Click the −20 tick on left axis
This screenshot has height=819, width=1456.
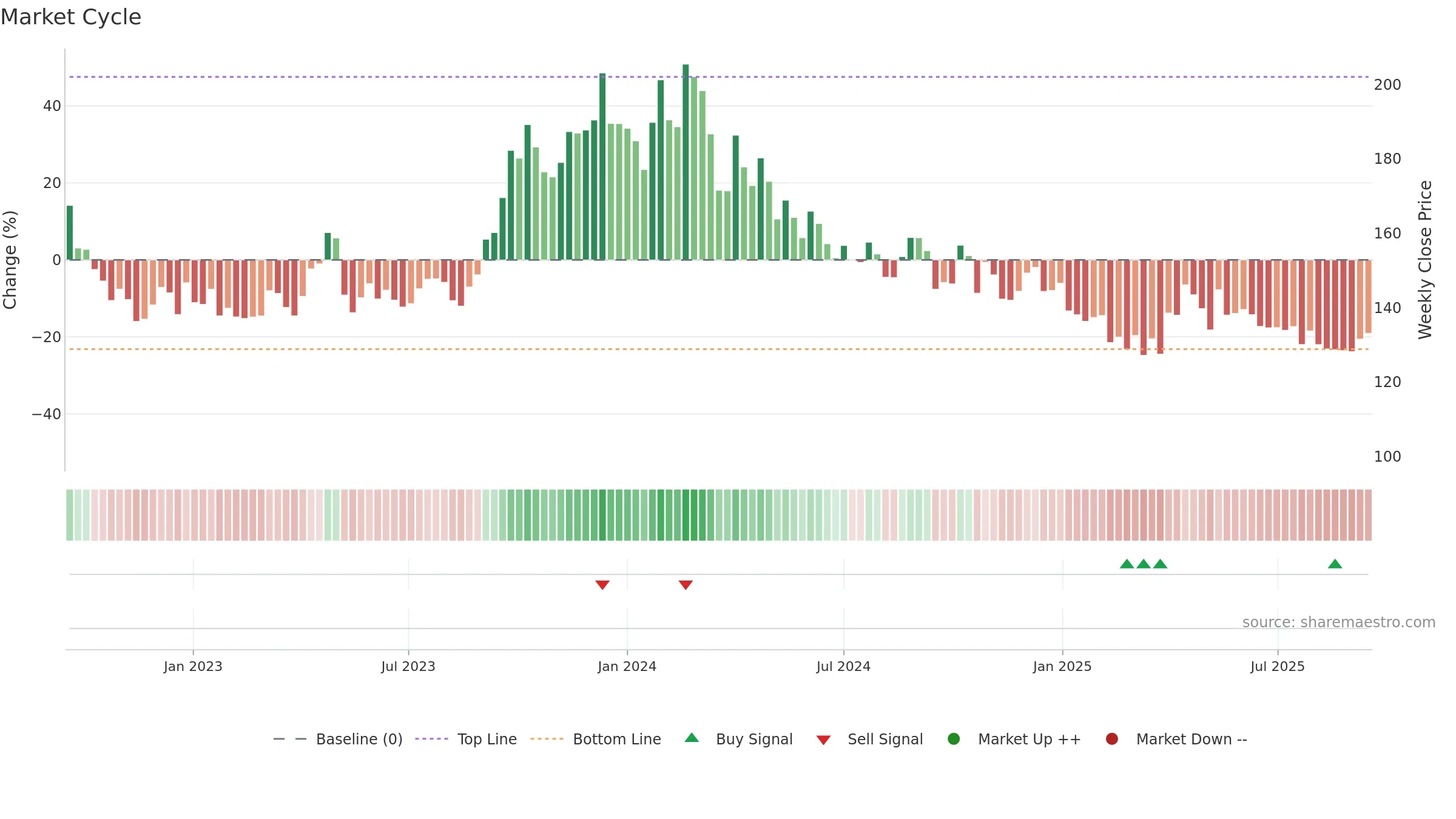click(x=47, y=337)
